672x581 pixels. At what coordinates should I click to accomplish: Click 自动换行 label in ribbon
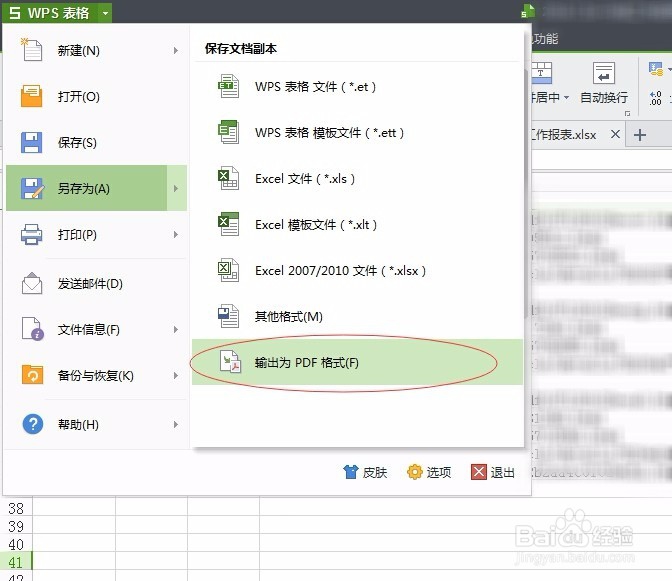[603, 98]
